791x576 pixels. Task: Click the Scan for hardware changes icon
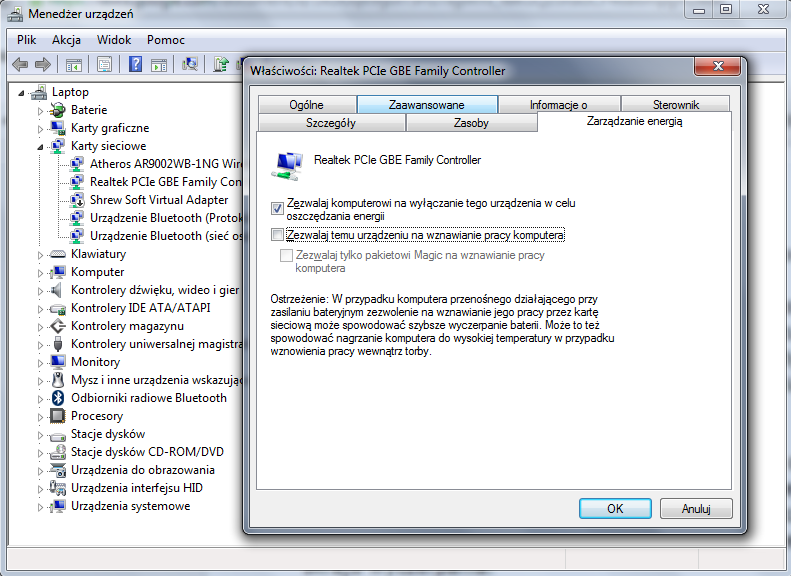[190, 65]
